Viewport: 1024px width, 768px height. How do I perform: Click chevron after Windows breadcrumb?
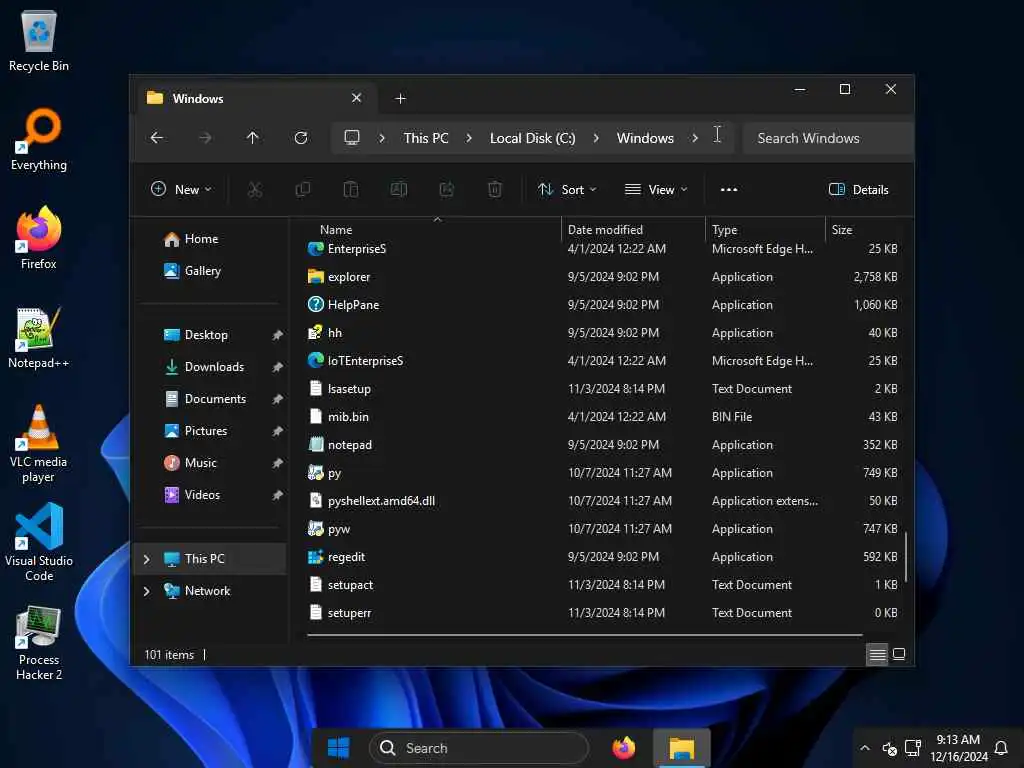[695, 138]
